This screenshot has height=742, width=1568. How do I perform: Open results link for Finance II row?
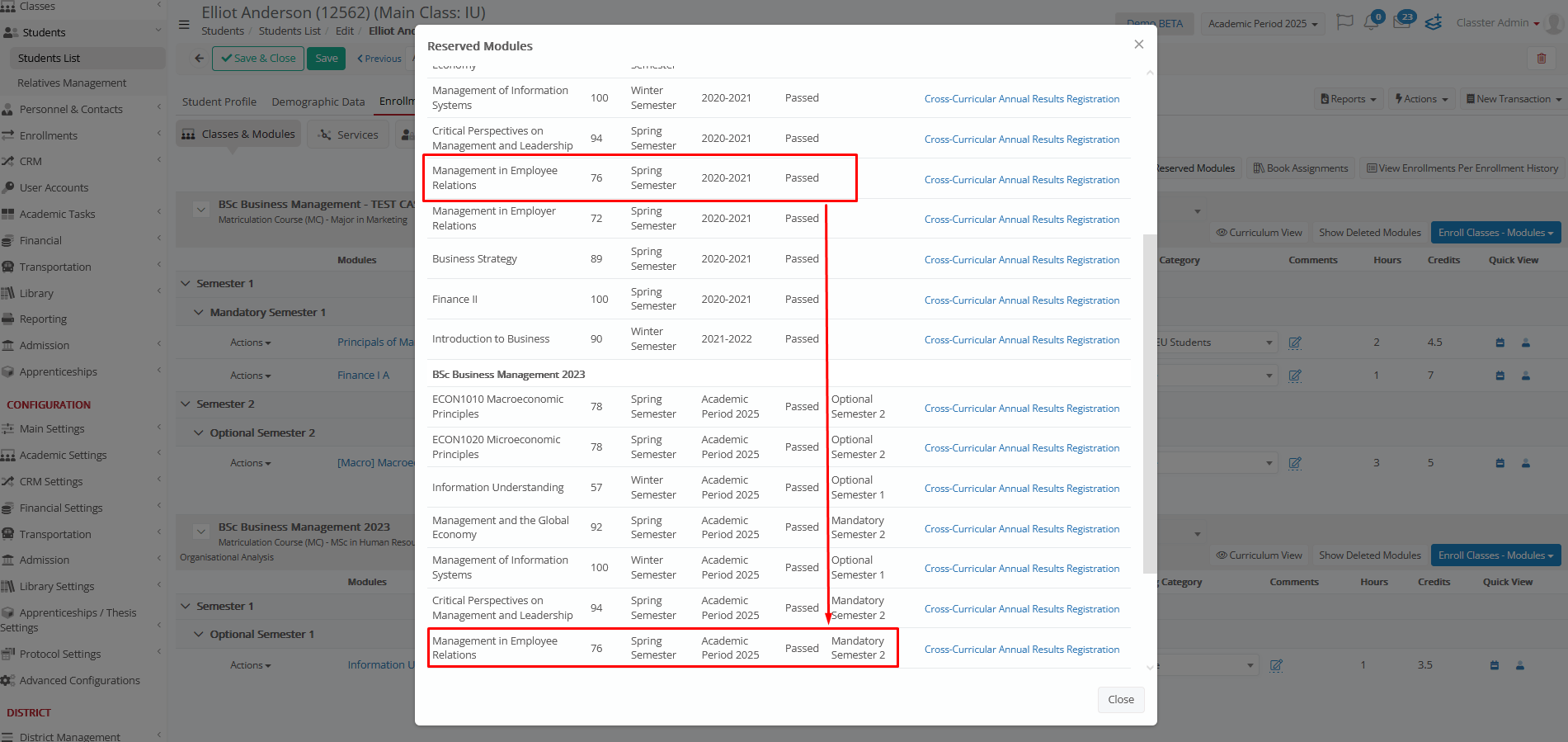1021,300
